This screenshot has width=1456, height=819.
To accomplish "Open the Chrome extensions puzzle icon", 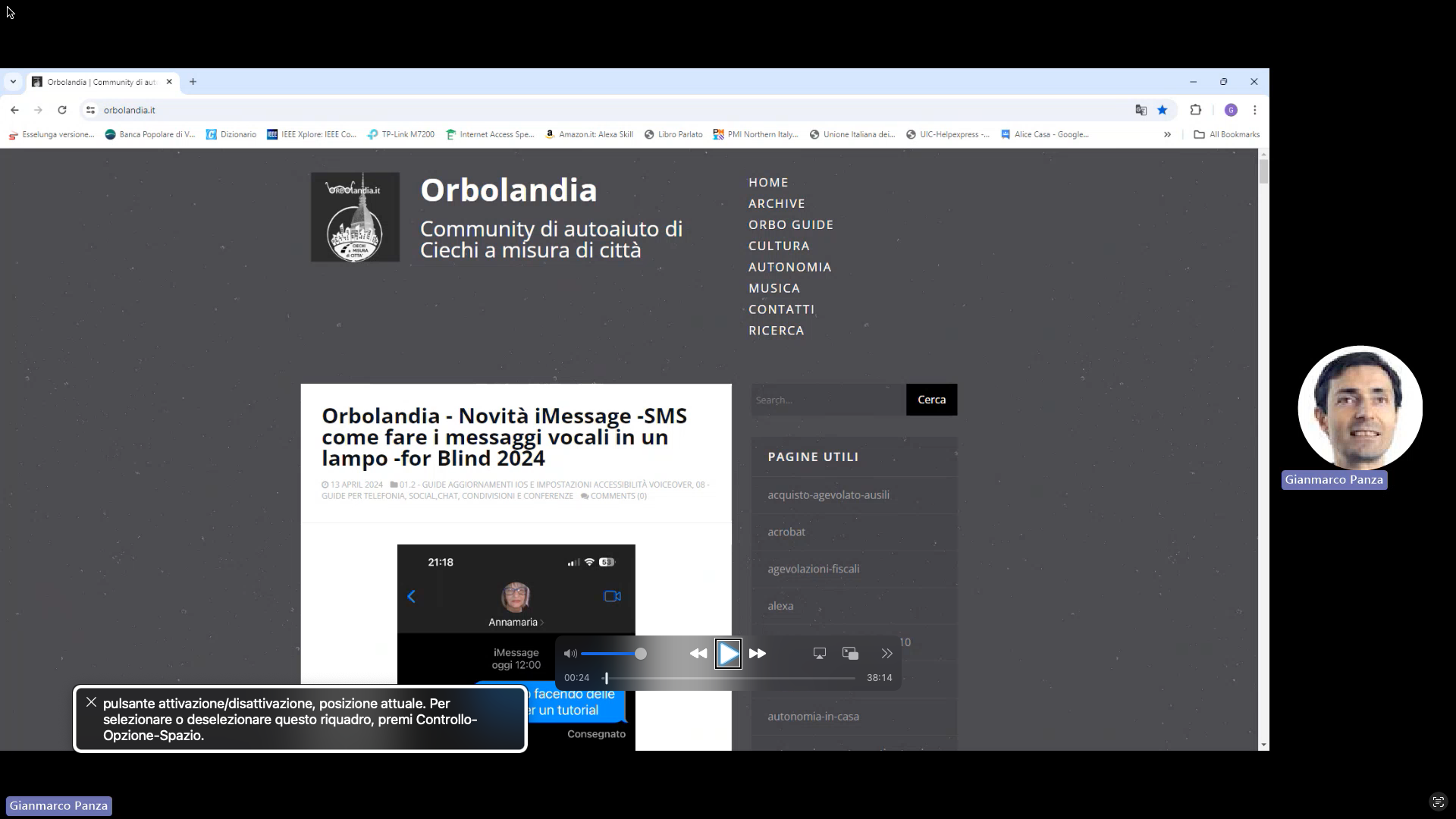I will point(1196,110).
